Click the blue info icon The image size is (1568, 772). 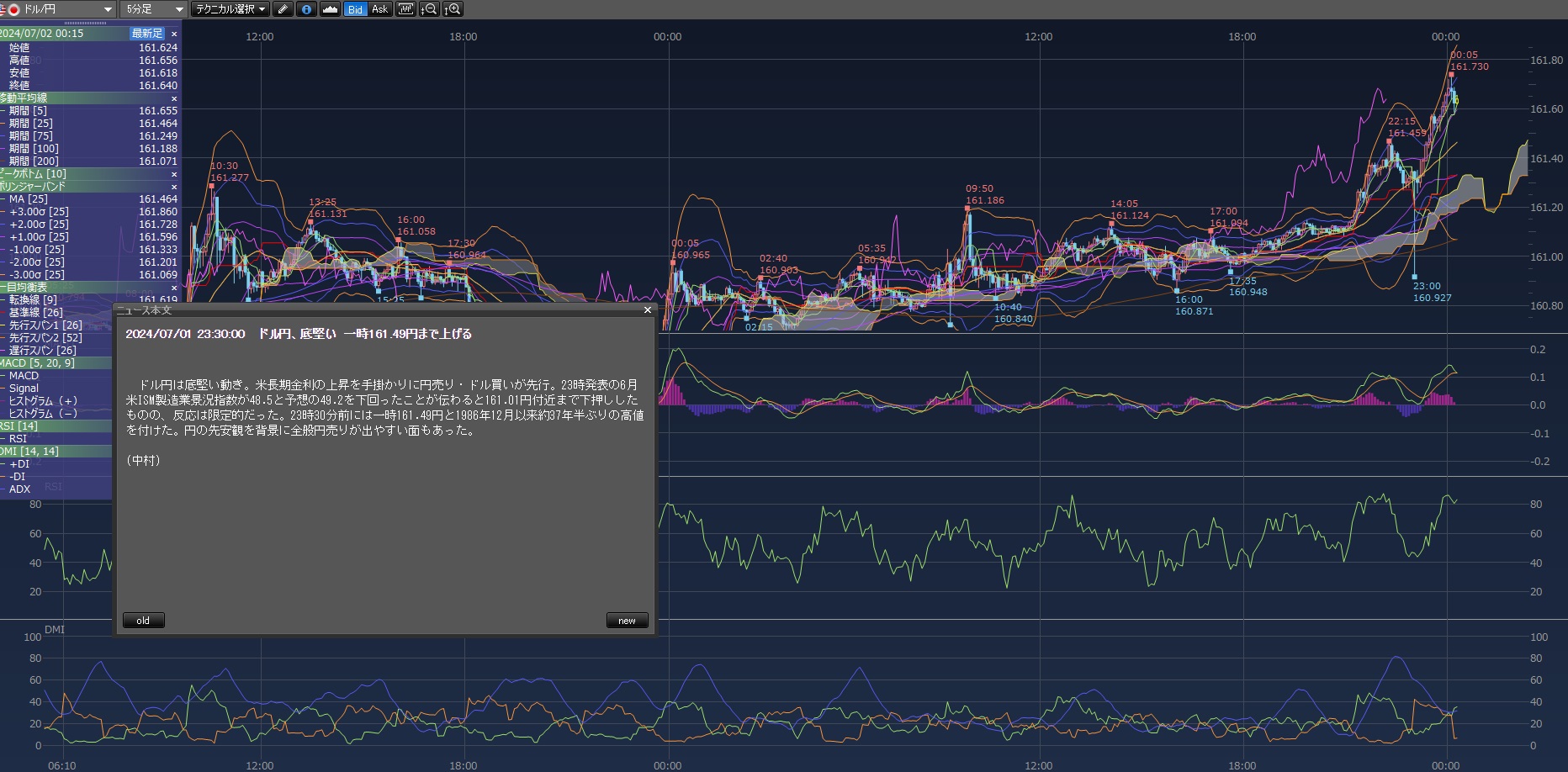pyautogui.click(x=306, y=9)
